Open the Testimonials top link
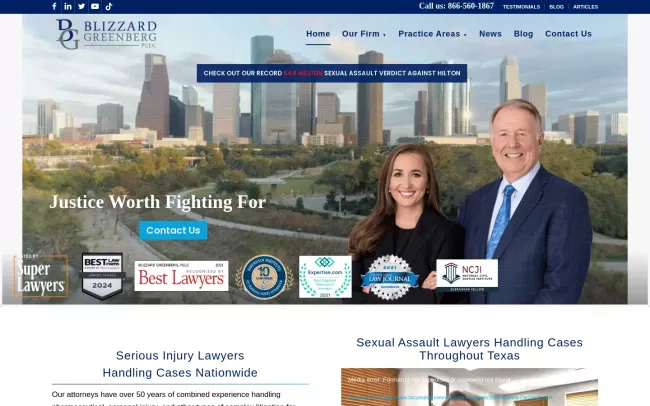 pyautogui.click(x=521, y=7)
